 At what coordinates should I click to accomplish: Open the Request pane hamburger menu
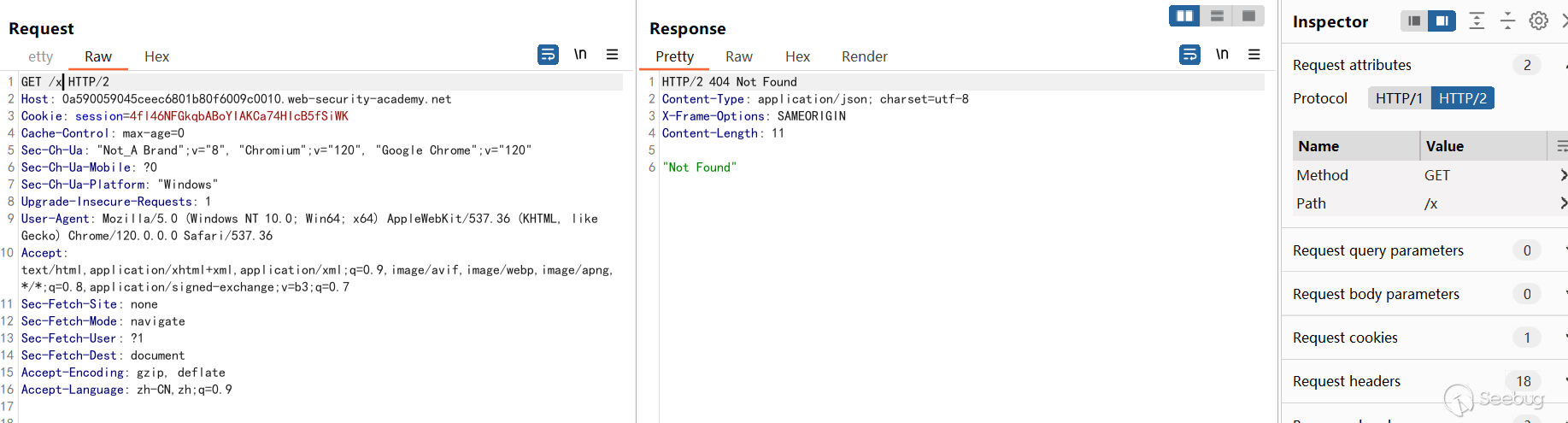pos(612,55)
